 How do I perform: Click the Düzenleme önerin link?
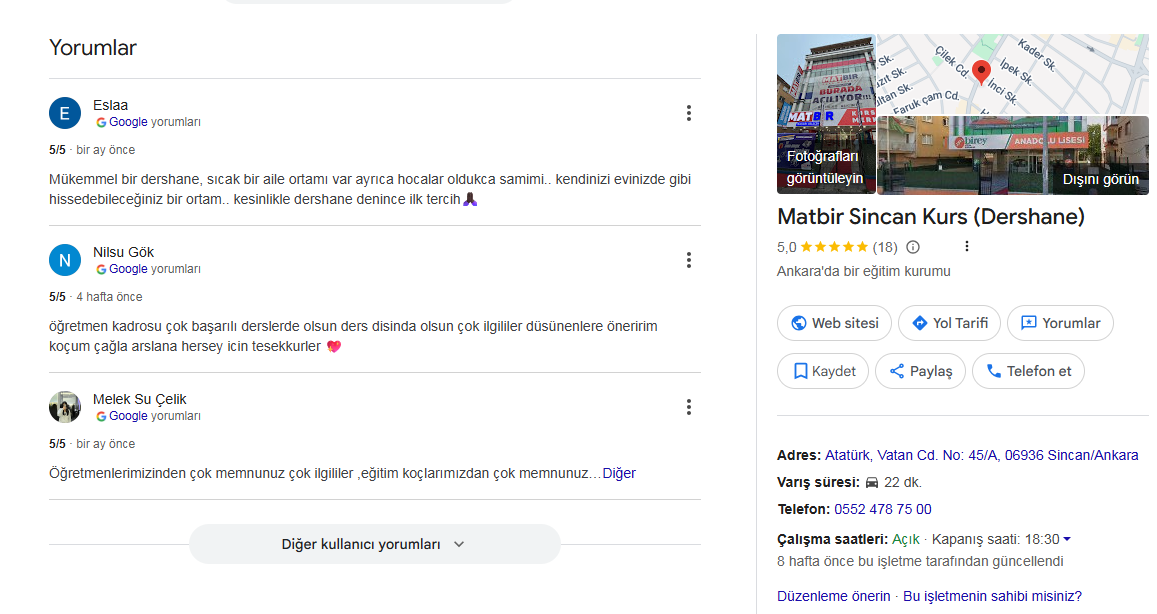tap(833, 595)
